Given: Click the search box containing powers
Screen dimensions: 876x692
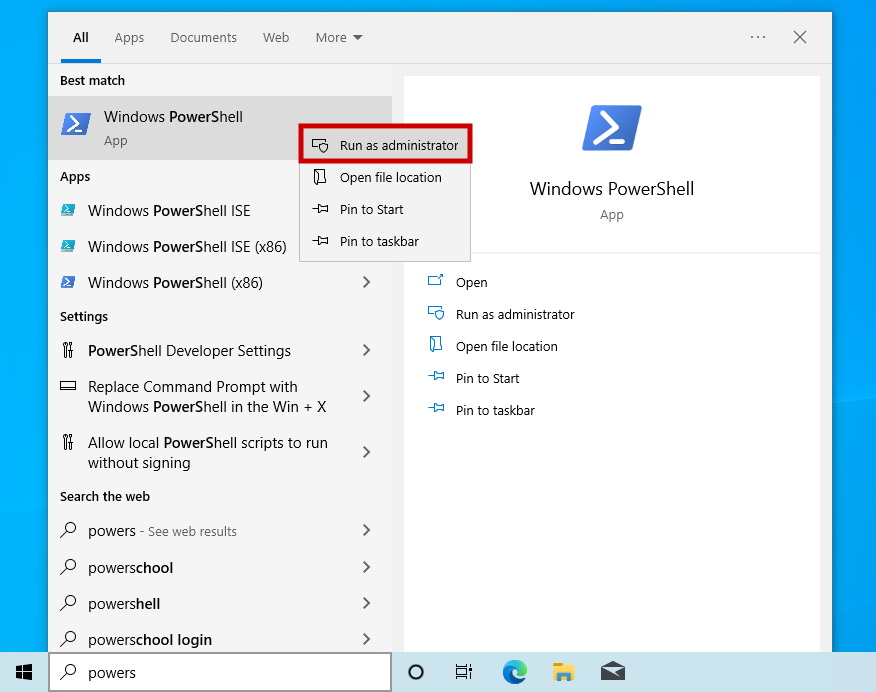Looking at the screenshot, I should click(230, 673).
